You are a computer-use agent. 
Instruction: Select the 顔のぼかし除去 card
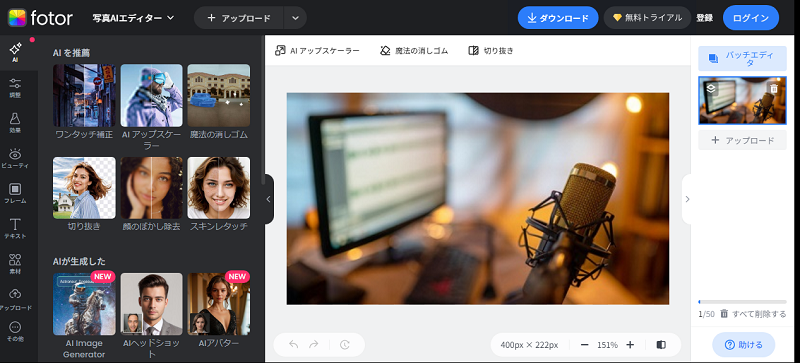152,188
